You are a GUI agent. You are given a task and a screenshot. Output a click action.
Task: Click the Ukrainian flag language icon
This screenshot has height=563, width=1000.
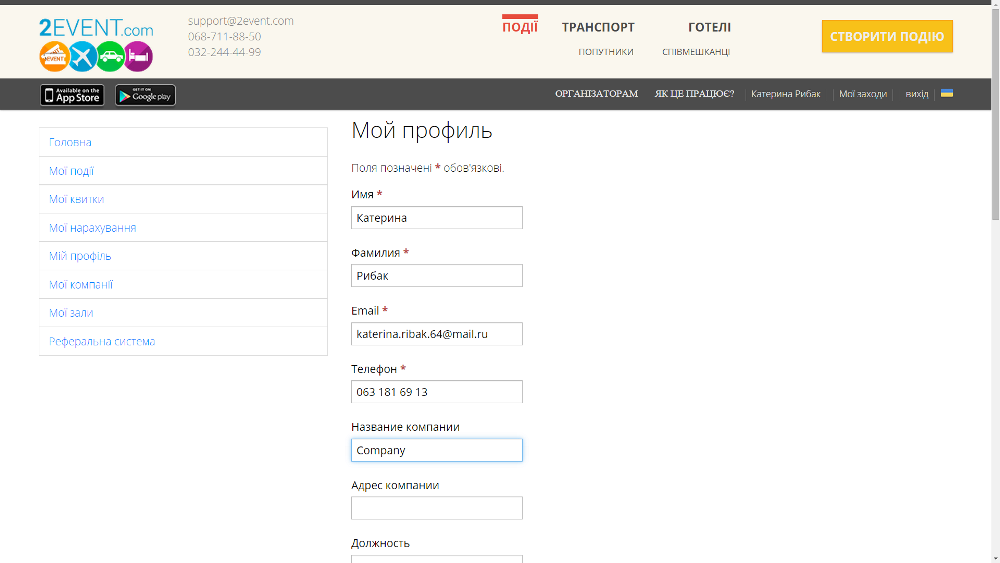pyautogui.click(x=946, y=93)
